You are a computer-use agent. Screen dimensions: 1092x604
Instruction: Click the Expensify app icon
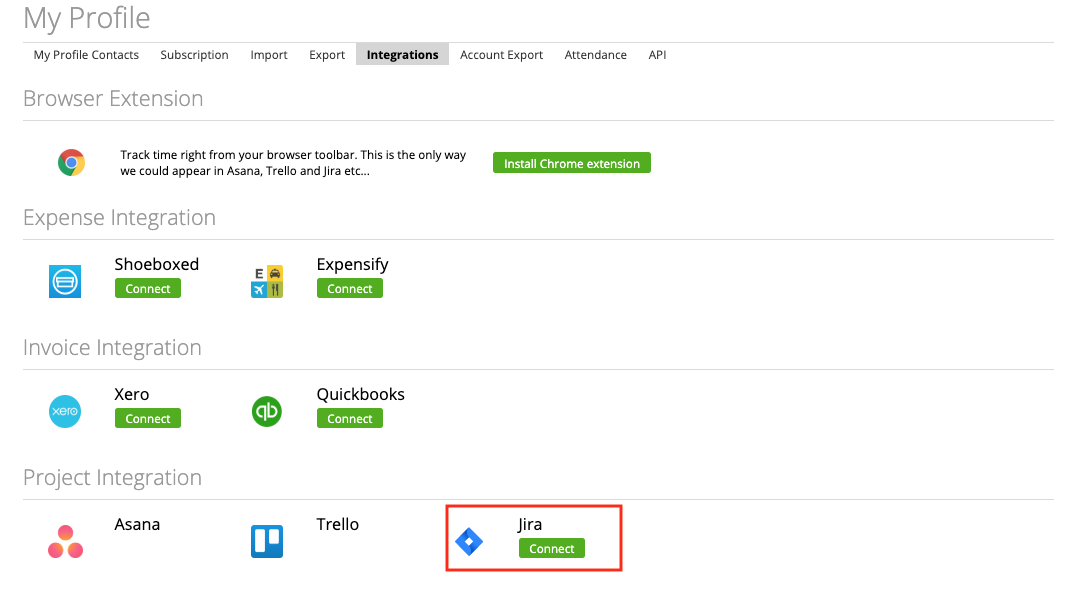(x=266, y=281)
